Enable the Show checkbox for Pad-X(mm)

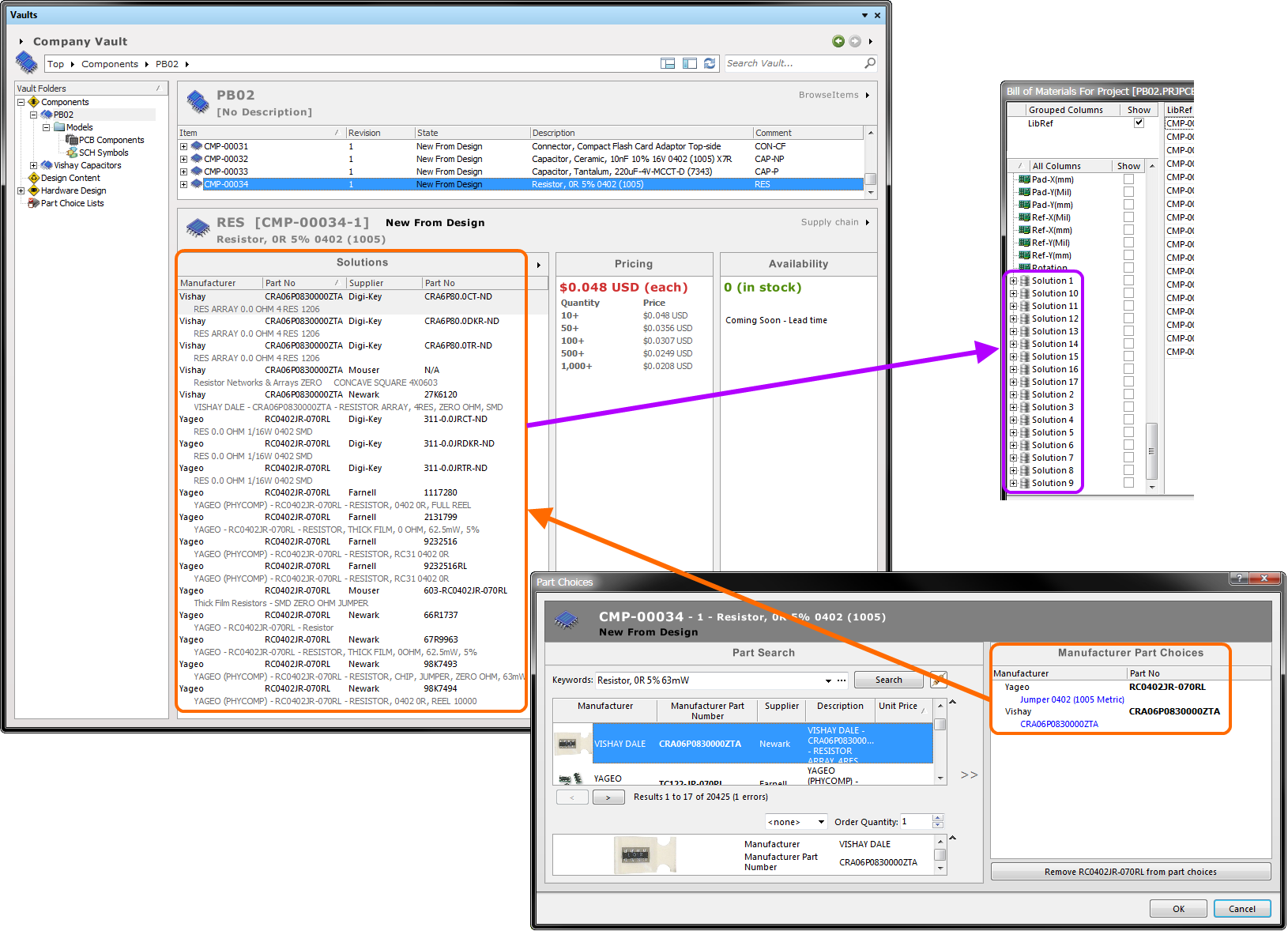[1128, 179]
